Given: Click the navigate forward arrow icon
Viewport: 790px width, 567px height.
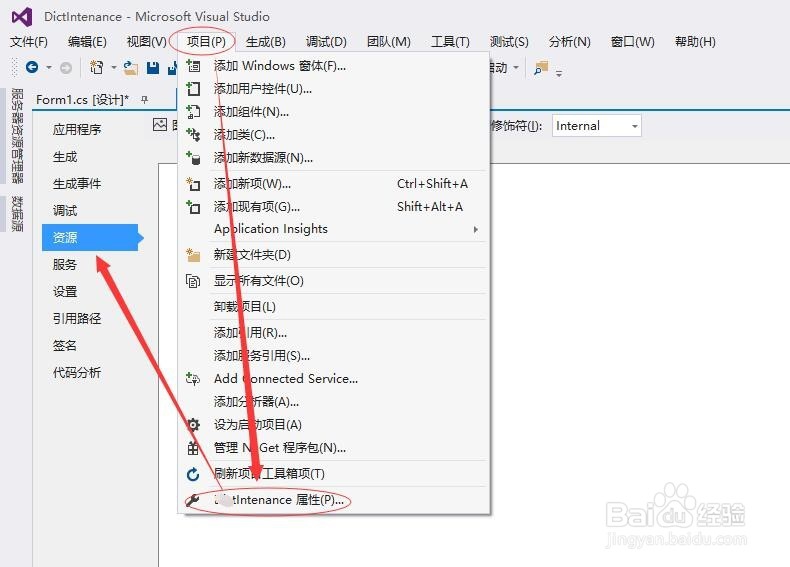Looking at the screenshot, I should 65,68.
